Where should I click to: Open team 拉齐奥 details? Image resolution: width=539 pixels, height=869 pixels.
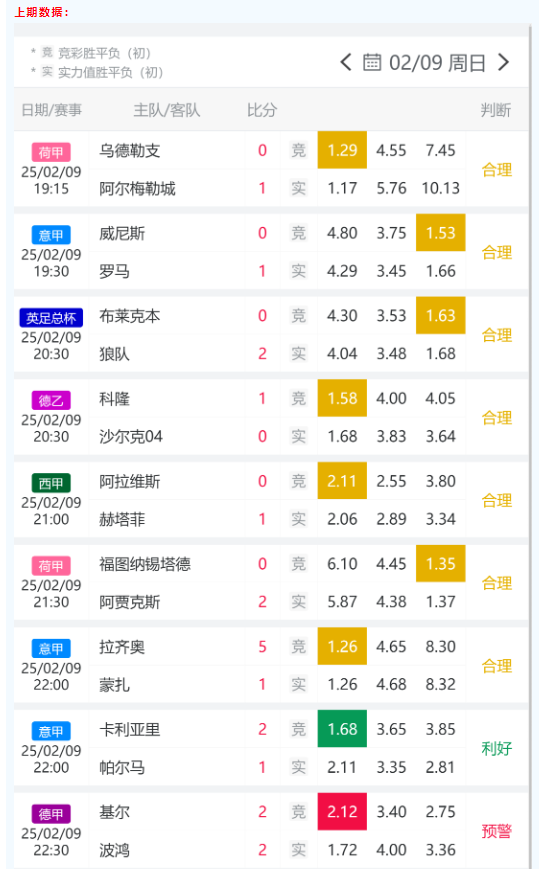pos(122,647)
